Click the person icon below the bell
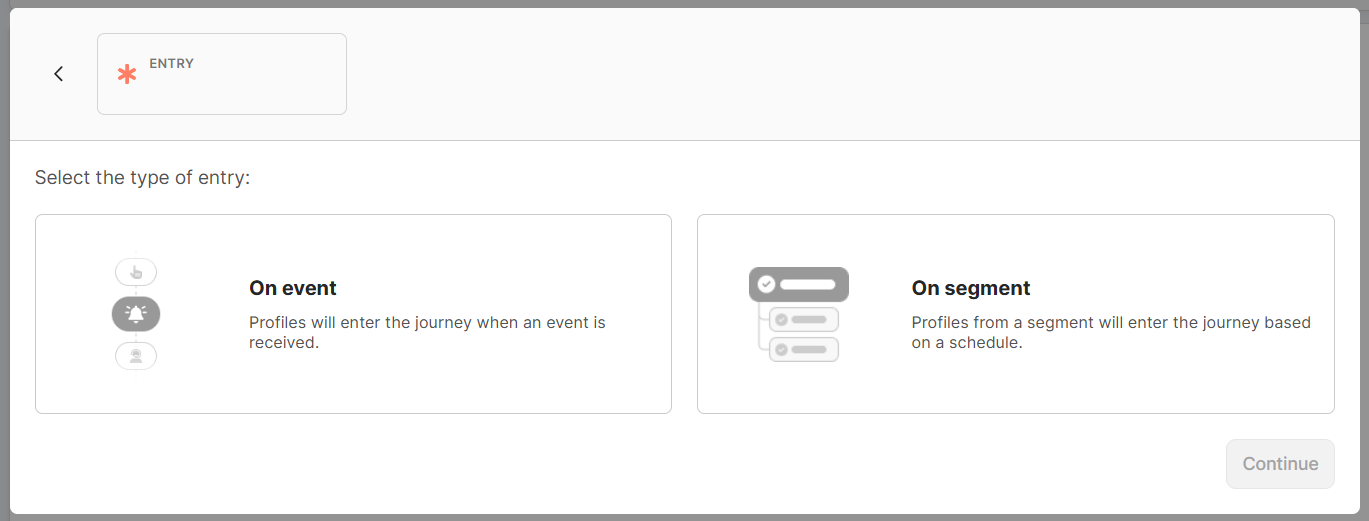 (136, 356)
